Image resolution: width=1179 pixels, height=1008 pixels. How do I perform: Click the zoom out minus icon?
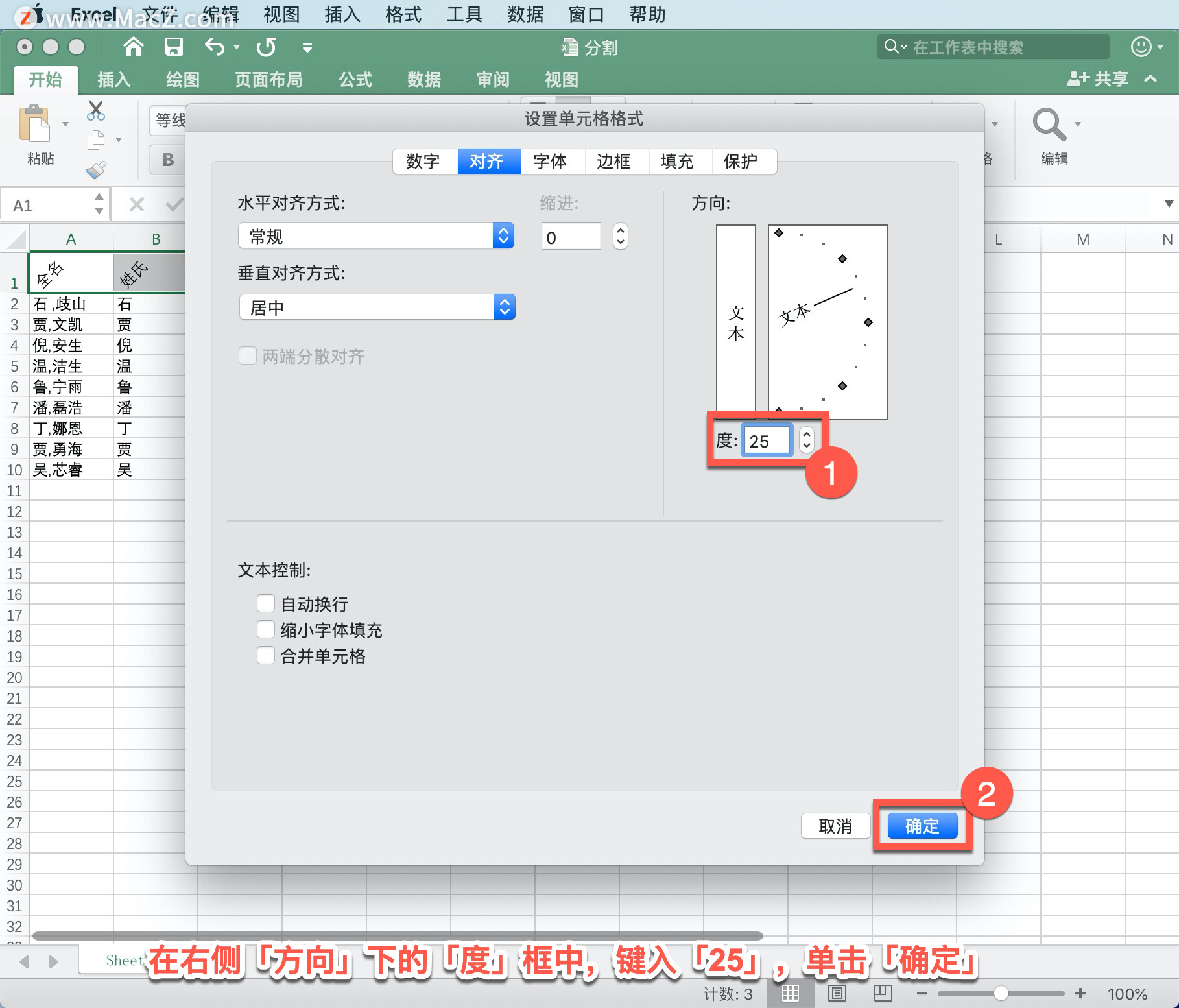922,993
